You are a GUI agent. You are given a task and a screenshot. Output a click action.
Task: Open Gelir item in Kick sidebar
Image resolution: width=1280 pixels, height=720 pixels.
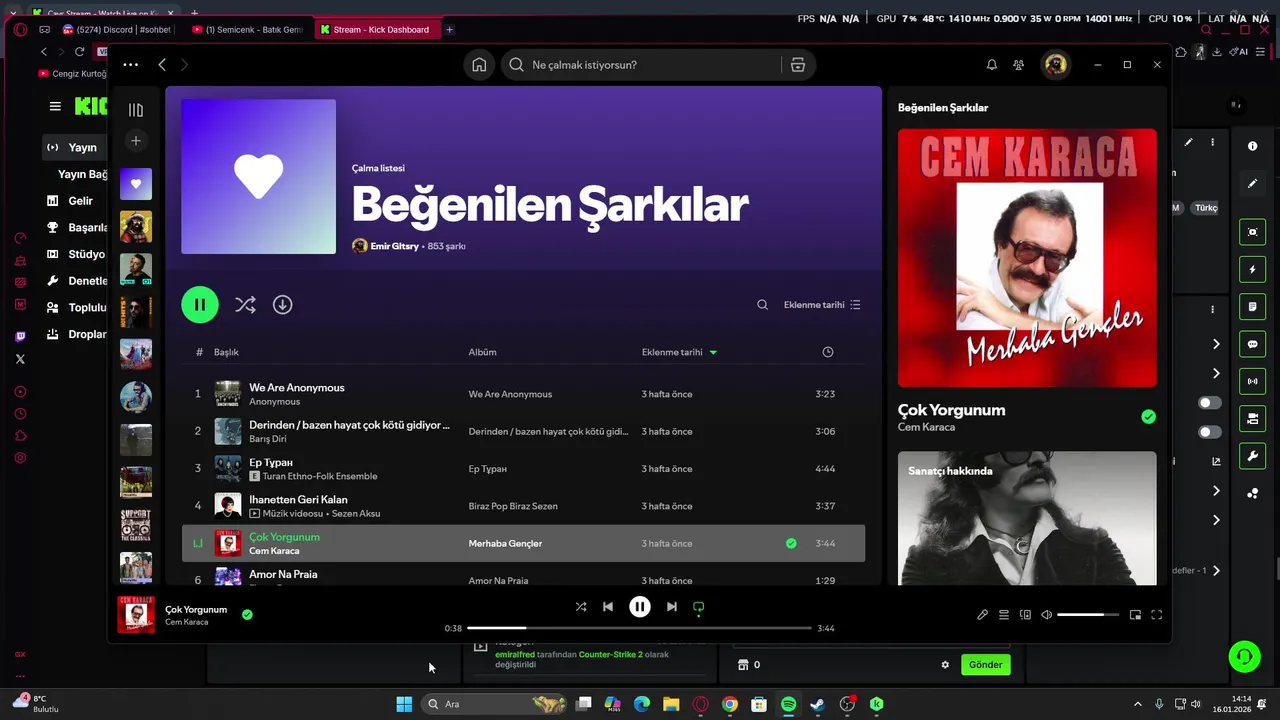click(75, 201)
